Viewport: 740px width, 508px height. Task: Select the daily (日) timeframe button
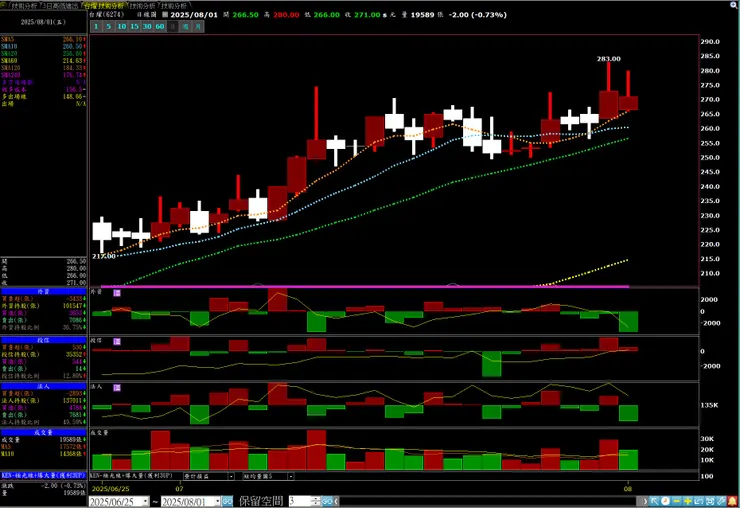pyautogui.click(x=173, y=26)
